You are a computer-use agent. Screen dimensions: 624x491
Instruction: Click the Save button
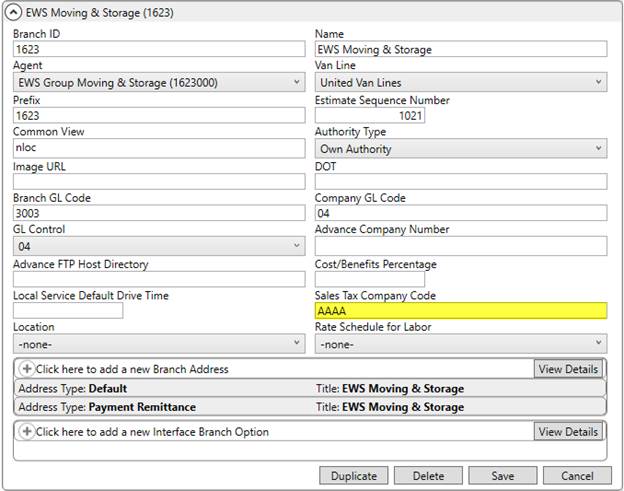[x=502, y=476]
